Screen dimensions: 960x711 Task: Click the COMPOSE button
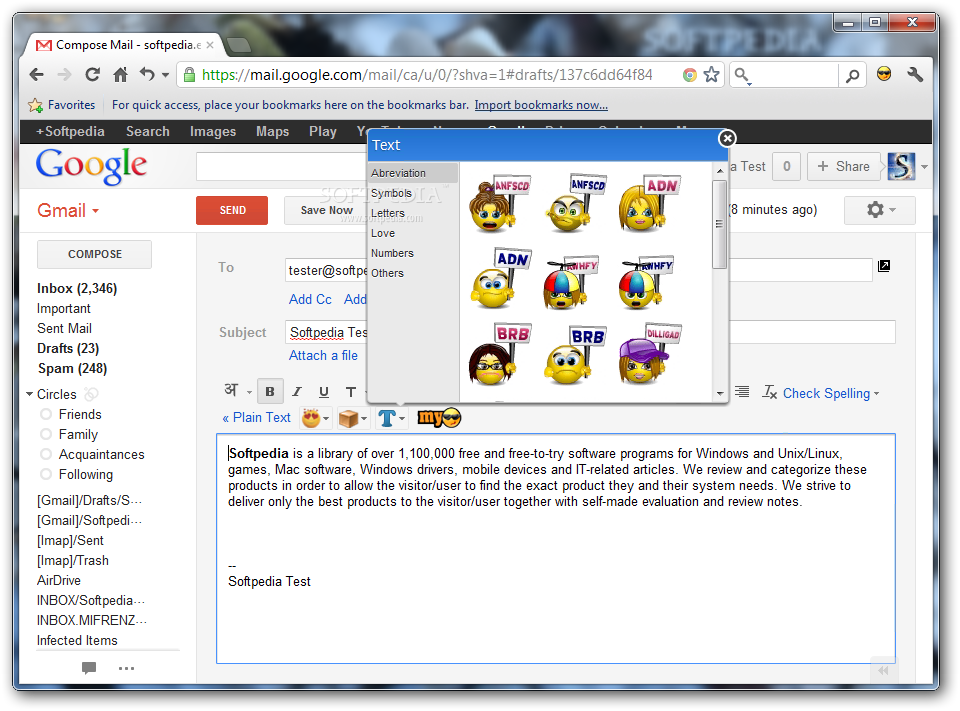94,254
